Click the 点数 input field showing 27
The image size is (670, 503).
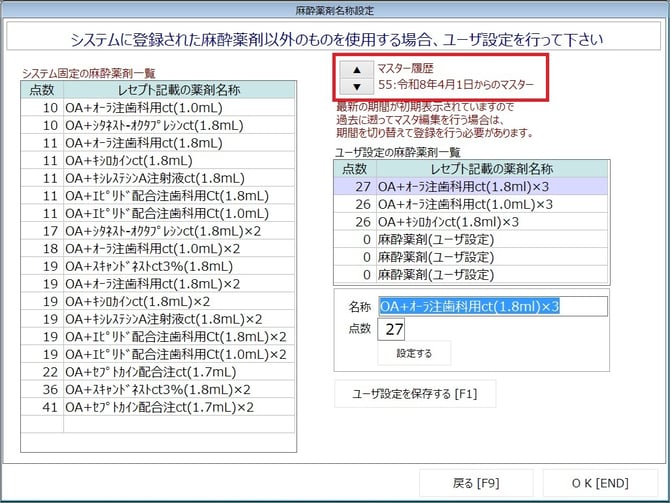[x=394, y=329]
